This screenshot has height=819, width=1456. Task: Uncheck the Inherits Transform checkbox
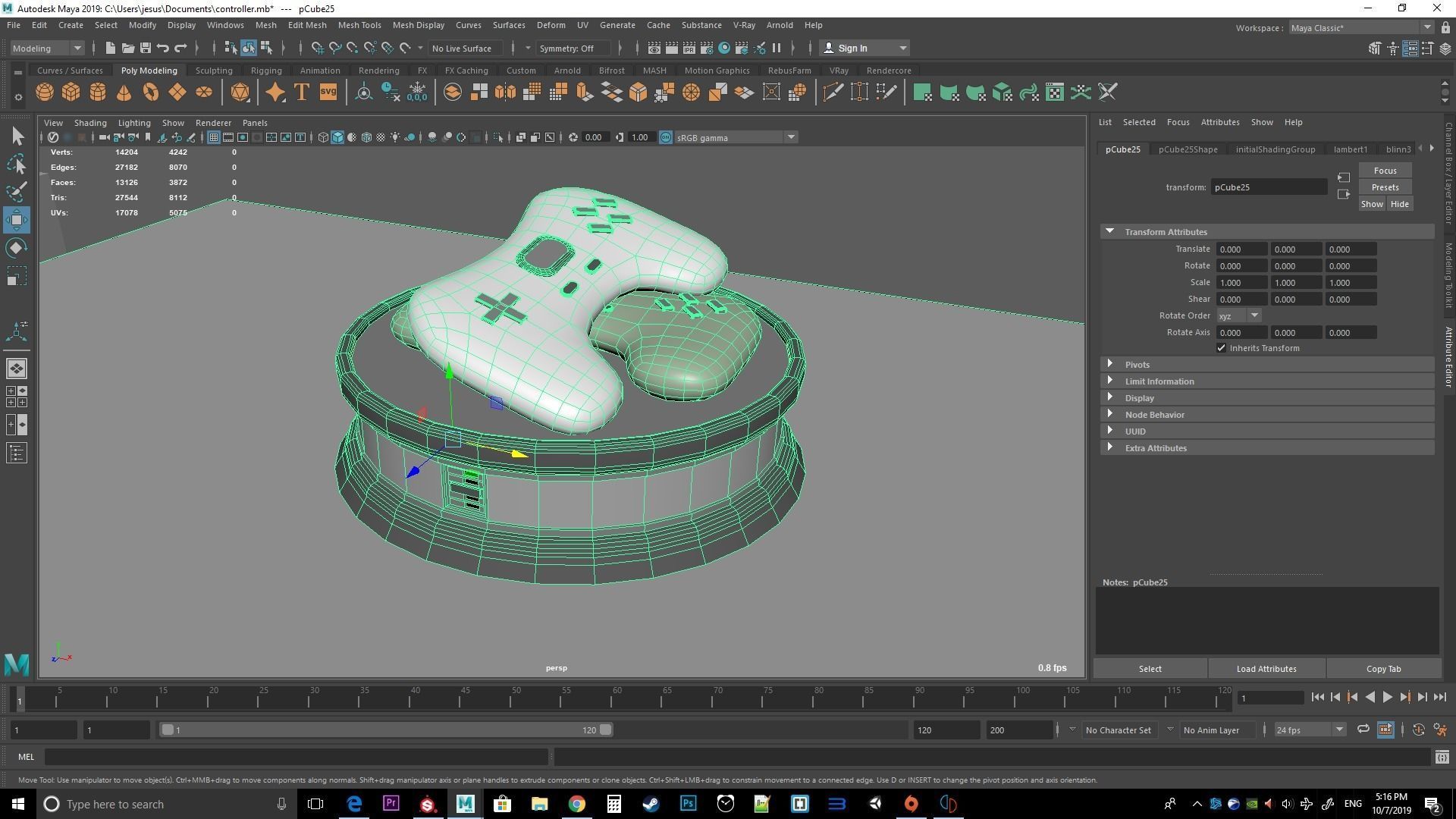coord(1222,347)
